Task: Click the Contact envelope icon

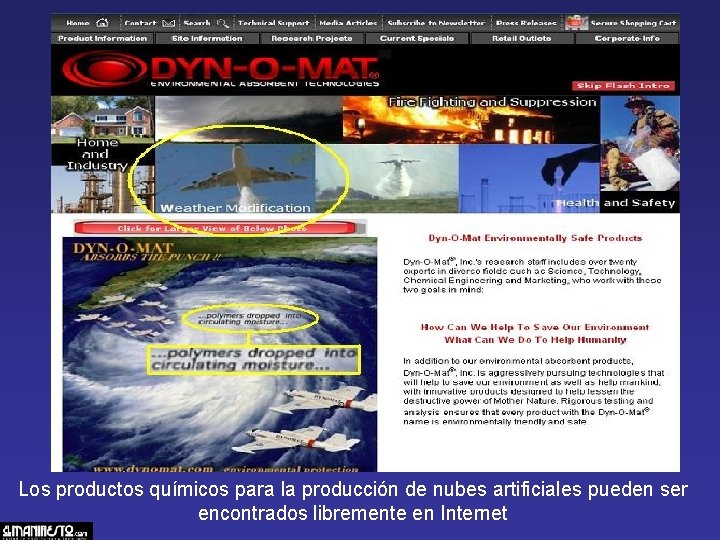Action: (169, 23)
